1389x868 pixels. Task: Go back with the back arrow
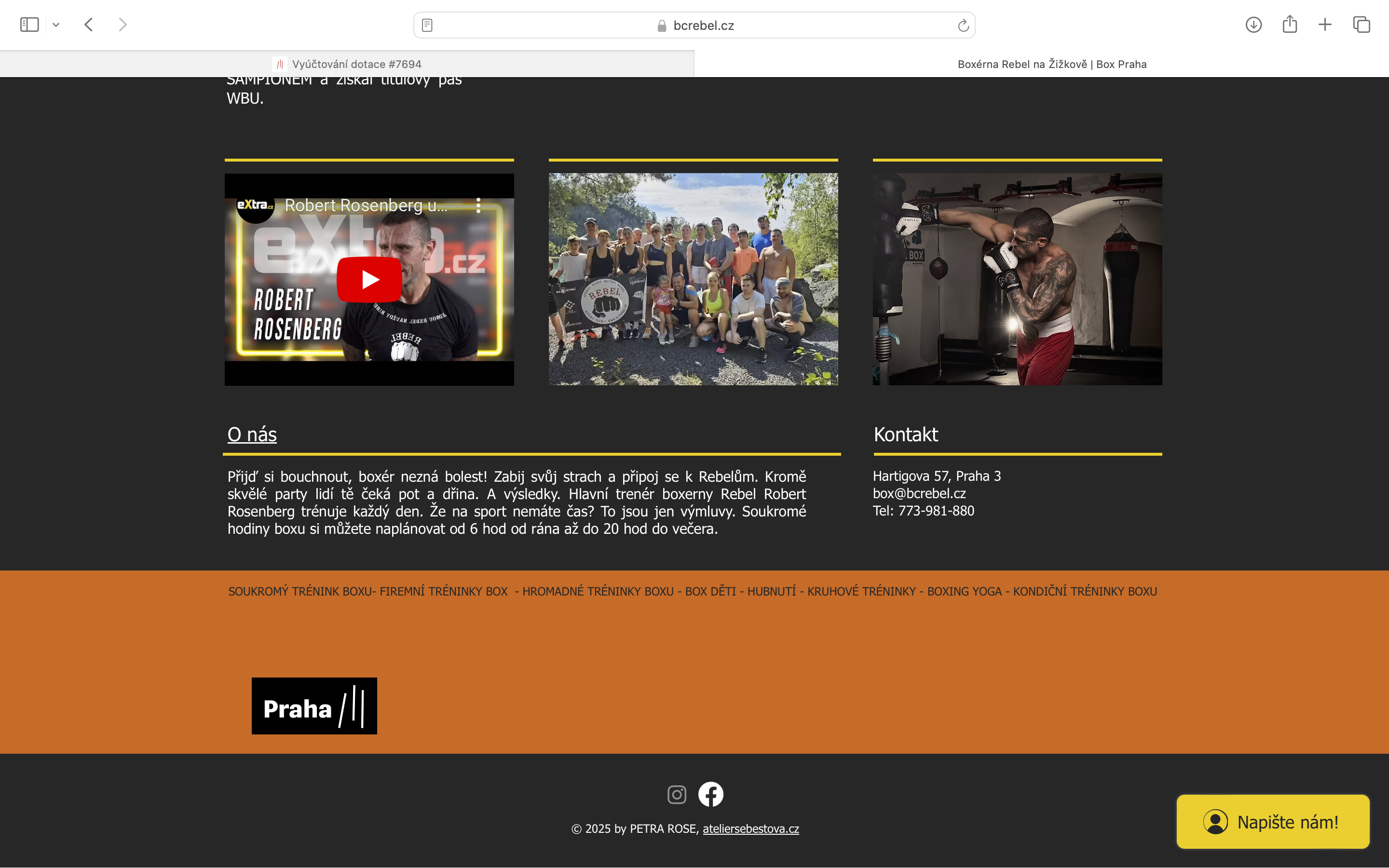88,25
